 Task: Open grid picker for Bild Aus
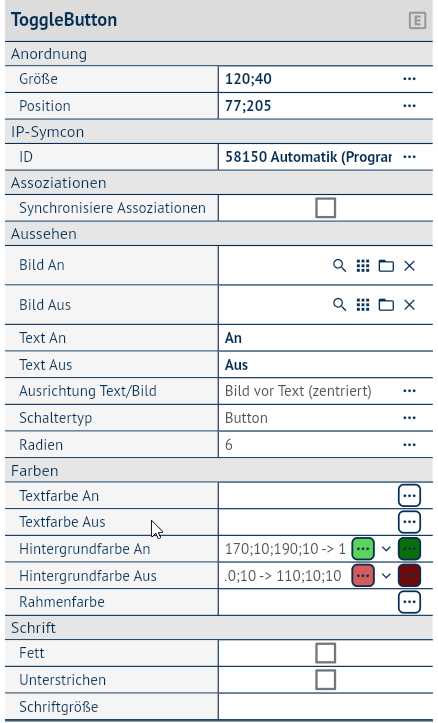point(363,305)
